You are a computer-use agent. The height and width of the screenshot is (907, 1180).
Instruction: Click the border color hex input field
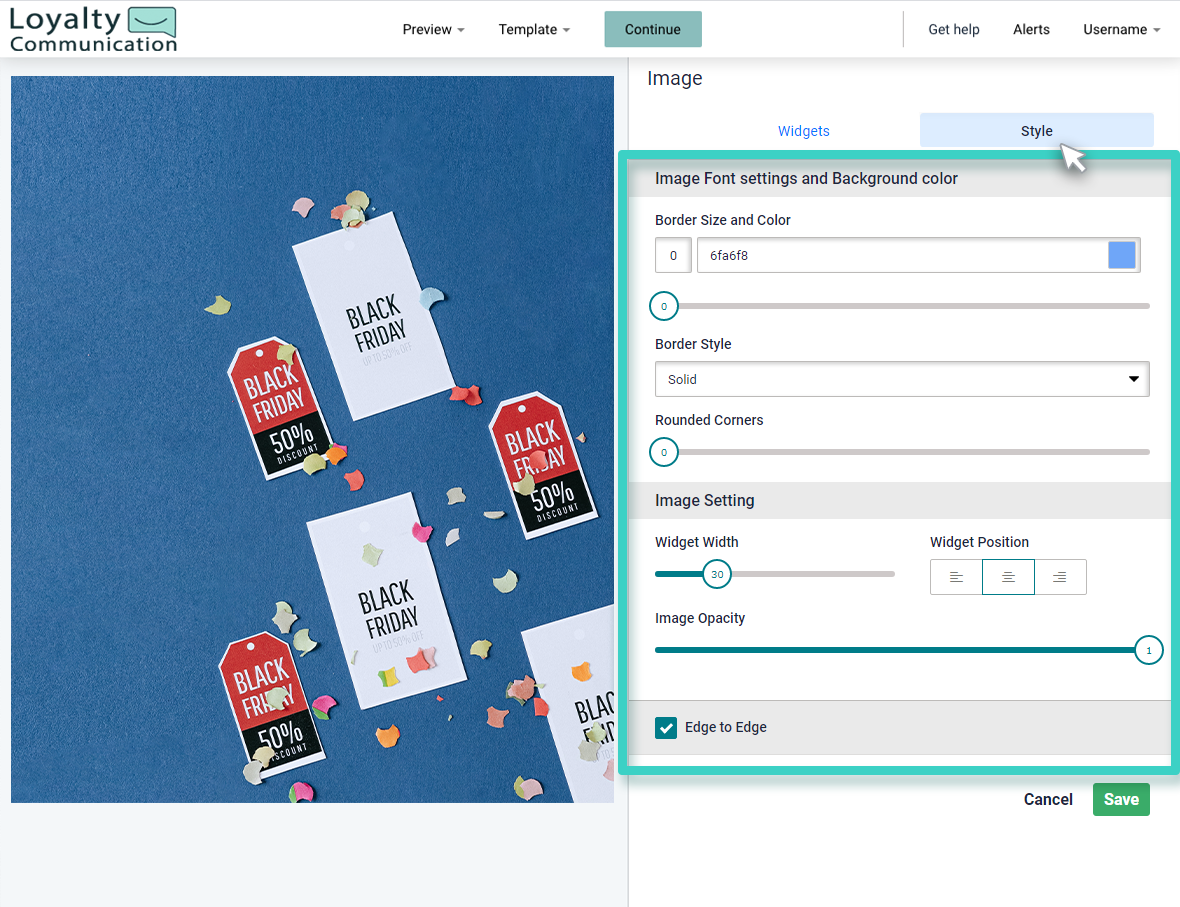tap(900, 255)
